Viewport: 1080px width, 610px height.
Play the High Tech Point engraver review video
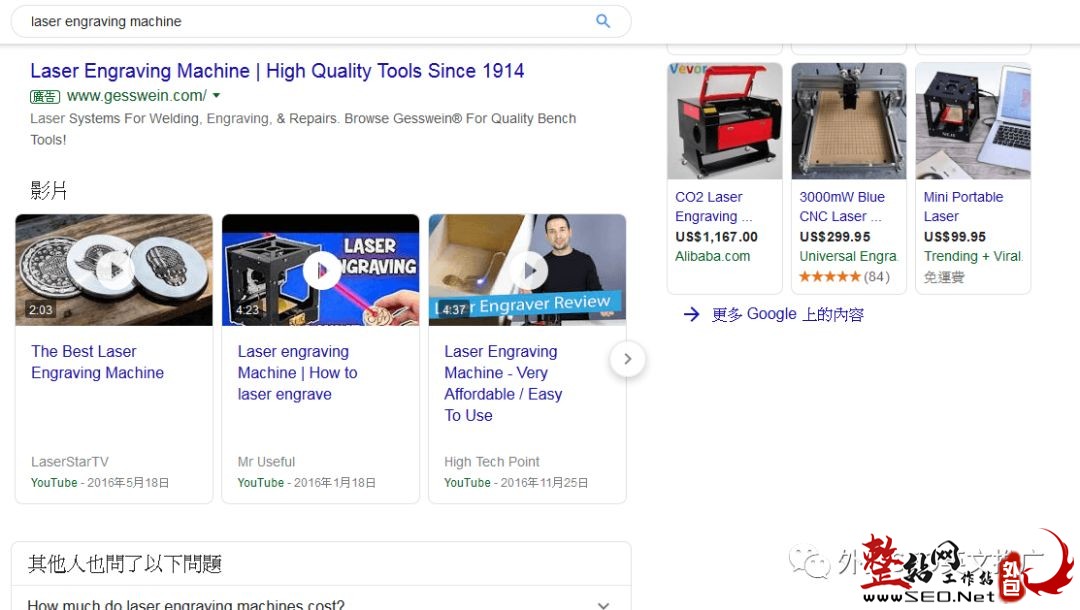(x=527, y=270)
